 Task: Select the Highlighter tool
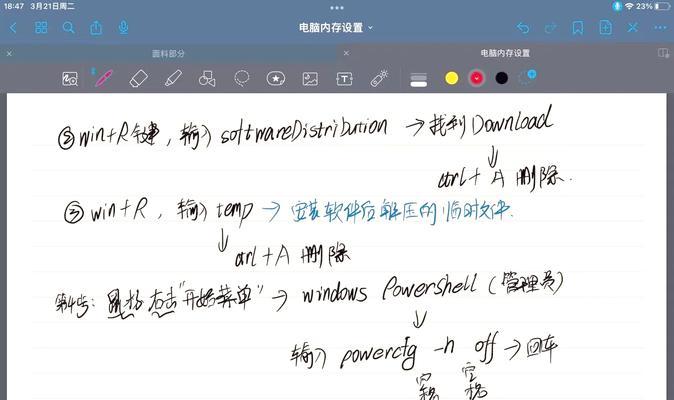click(173, 79)
